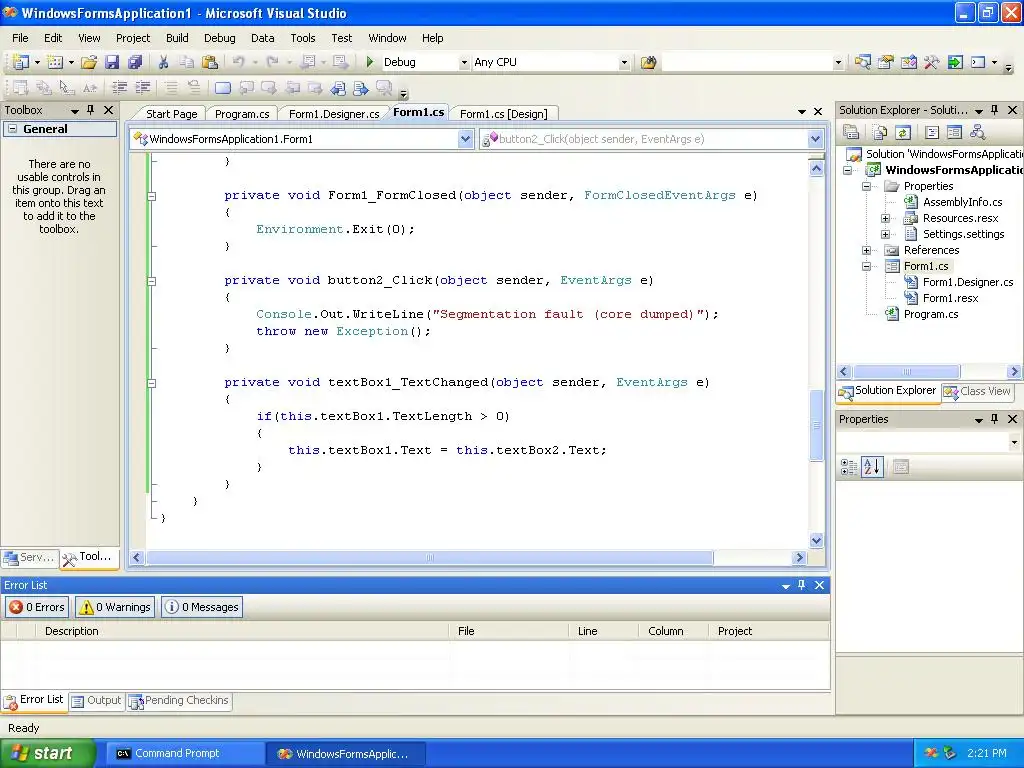
Task: Switch Properties panel to categorized view
Action: [849, 467]
